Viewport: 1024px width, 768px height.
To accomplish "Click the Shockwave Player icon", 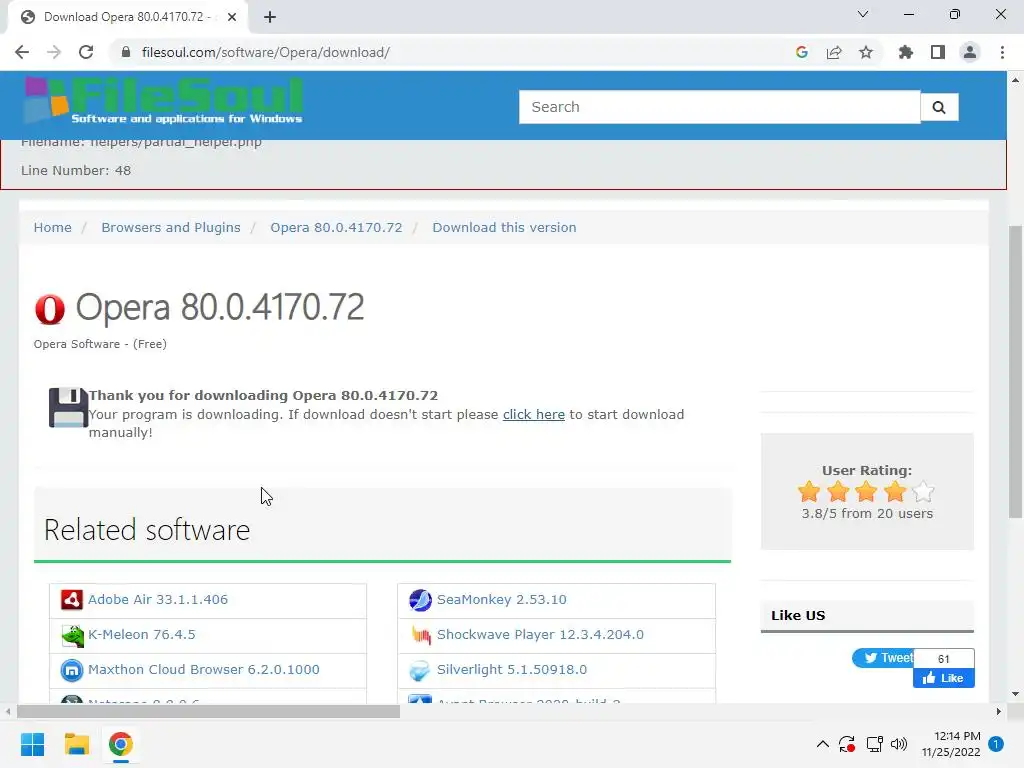I will pyautogui.click(x=421, y=635).
